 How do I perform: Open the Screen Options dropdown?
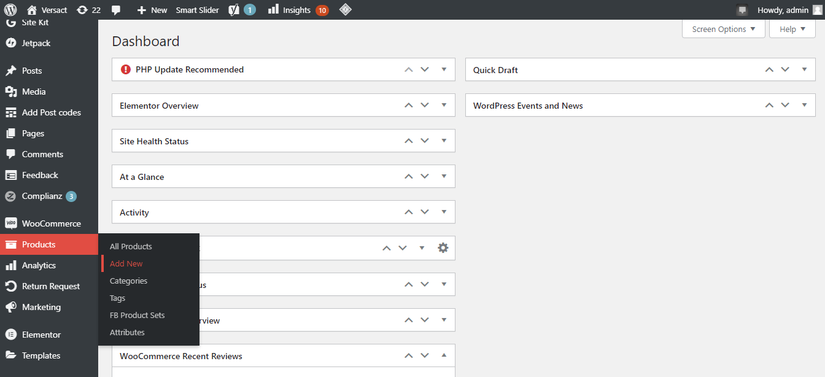[x=723, y=29]
